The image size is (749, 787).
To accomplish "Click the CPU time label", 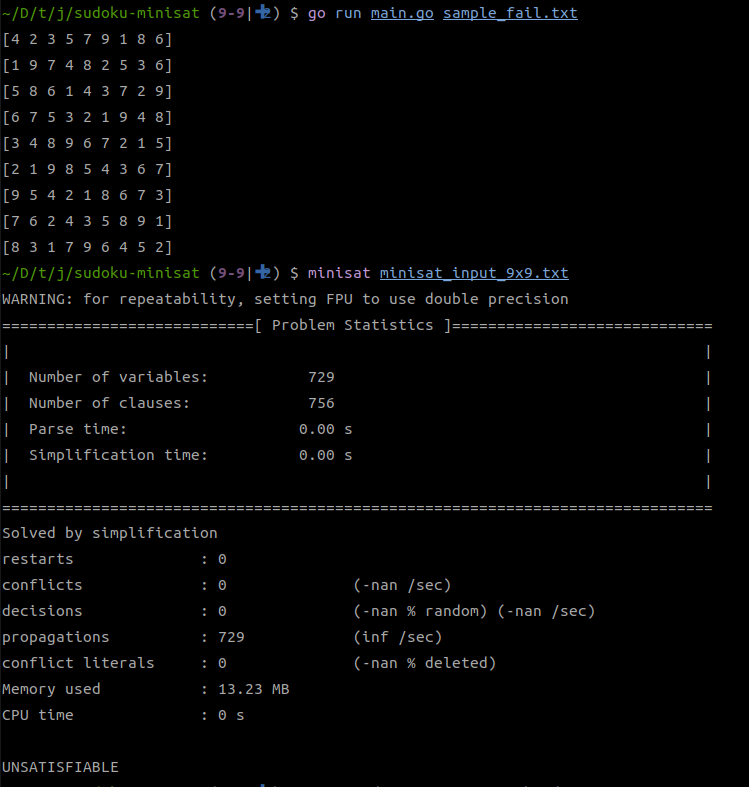I will point(38,715).
